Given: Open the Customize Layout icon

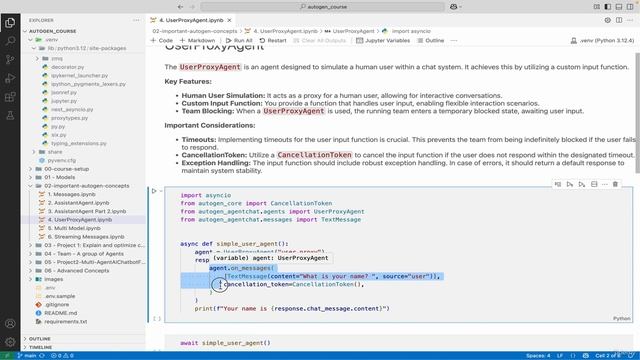Looking at the screenshot, I should (597, 7).
